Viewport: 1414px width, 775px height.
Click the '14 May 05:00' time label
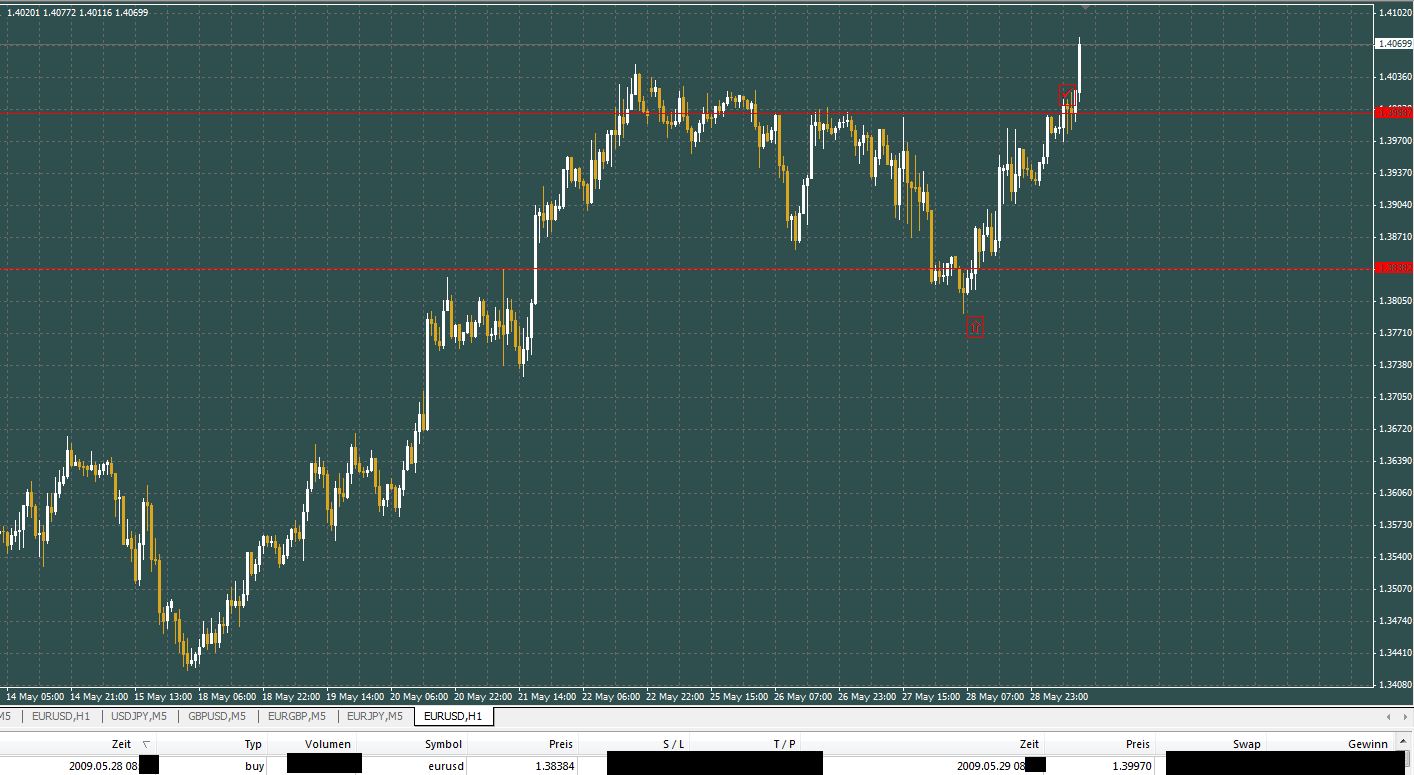click(35, 696)
